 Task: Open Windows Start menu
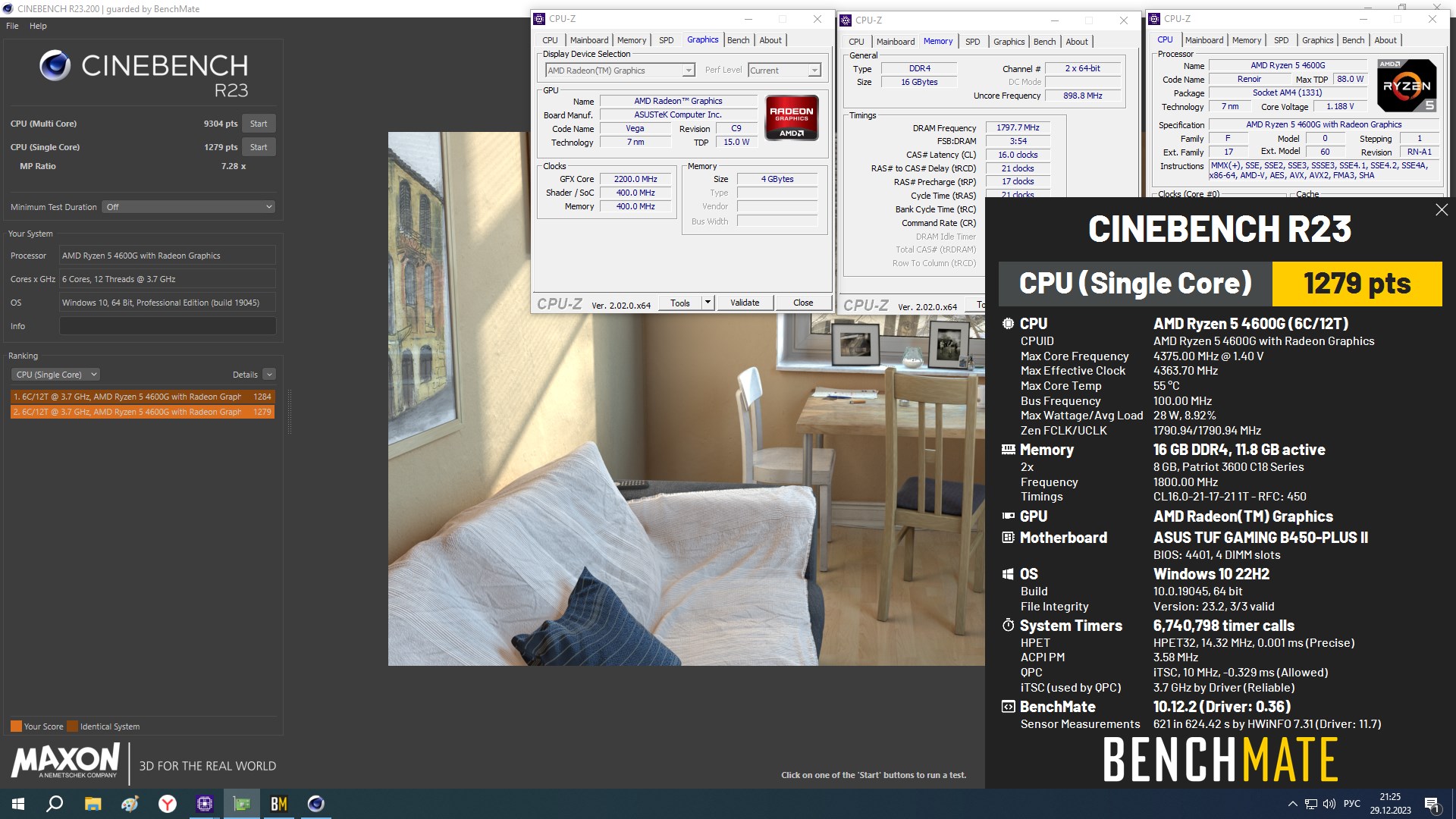(x=18, y=804)
